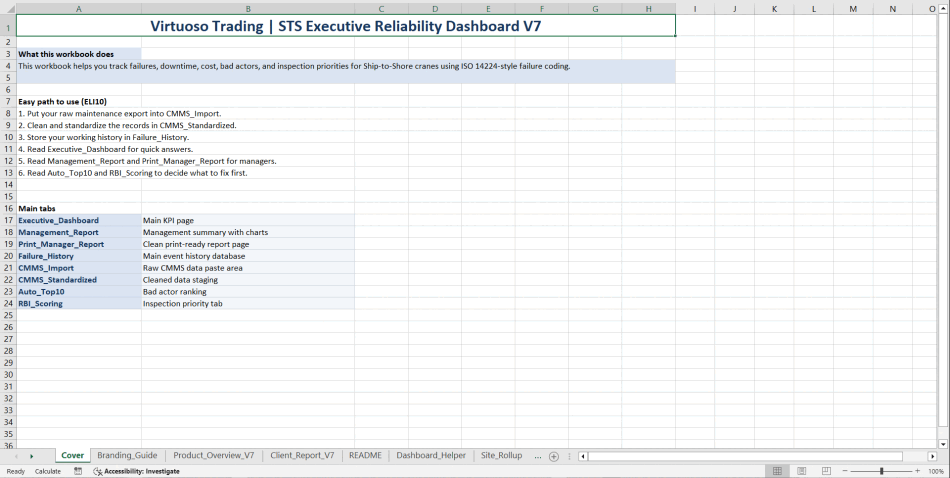
Task: Click the 100% zoom level button
Action: point(936,471)
